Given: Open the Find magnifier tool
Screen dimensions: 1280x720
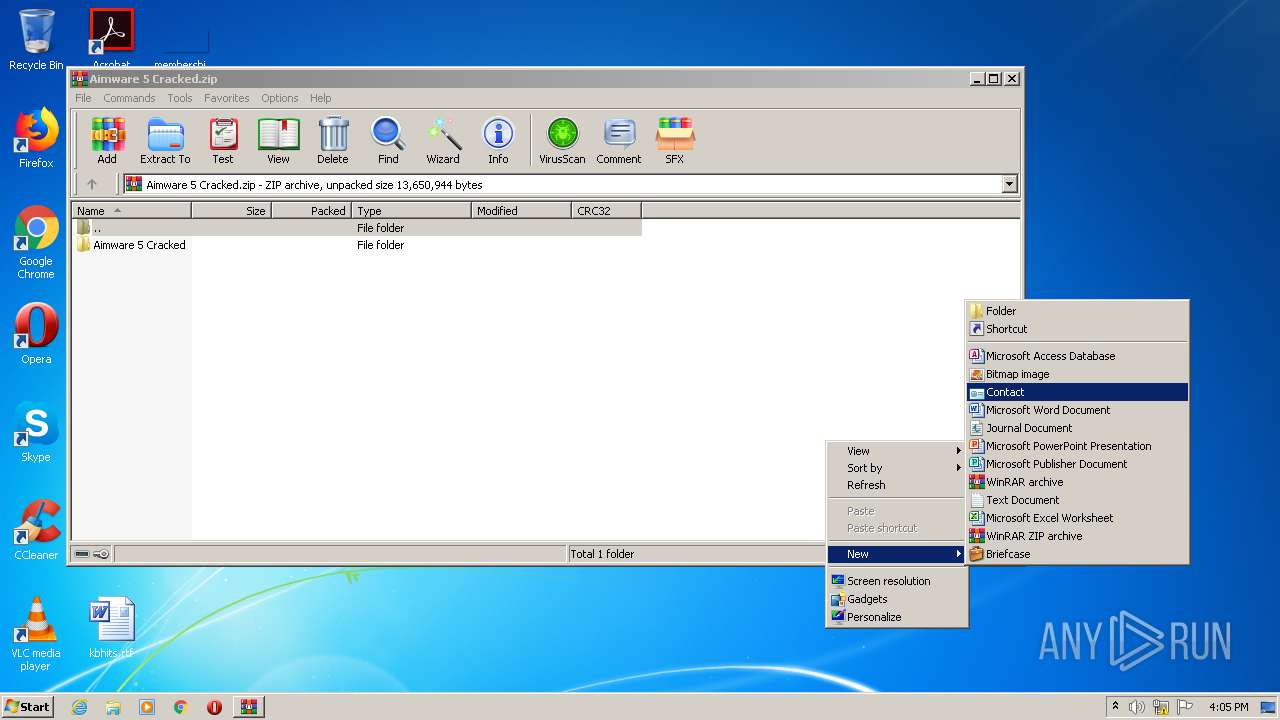Looking at the screenshot, I should pos(388,140).
